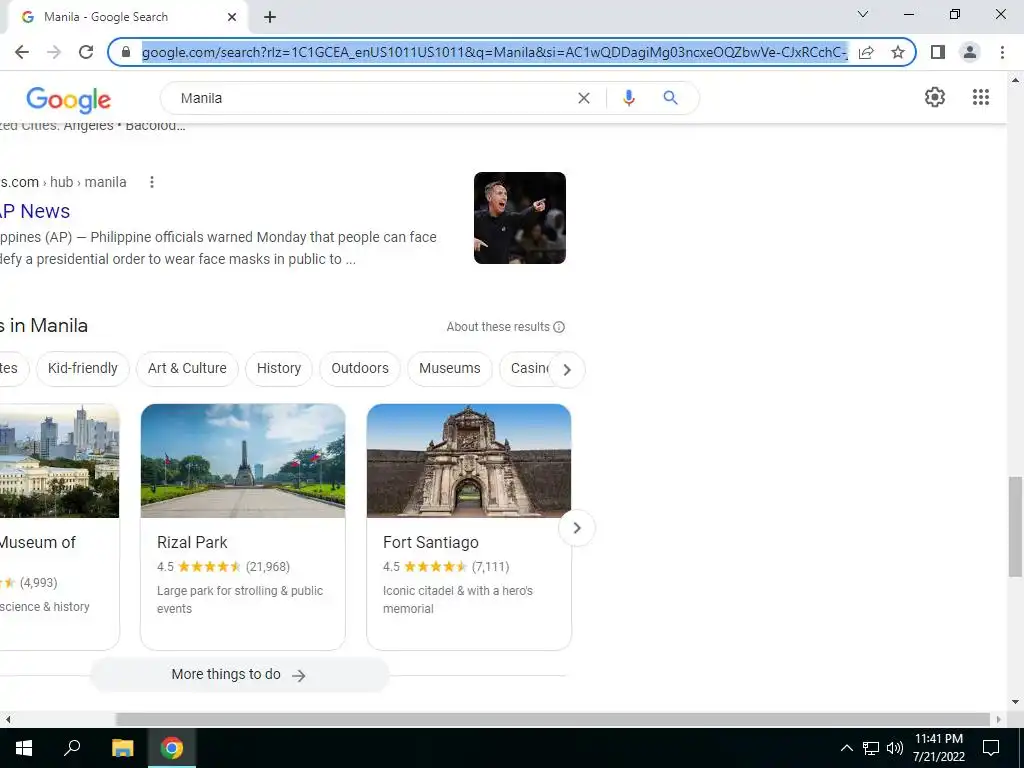Go back to the previous page
This screenshot has width=1024, height=768.
click(x=22, y=52)
